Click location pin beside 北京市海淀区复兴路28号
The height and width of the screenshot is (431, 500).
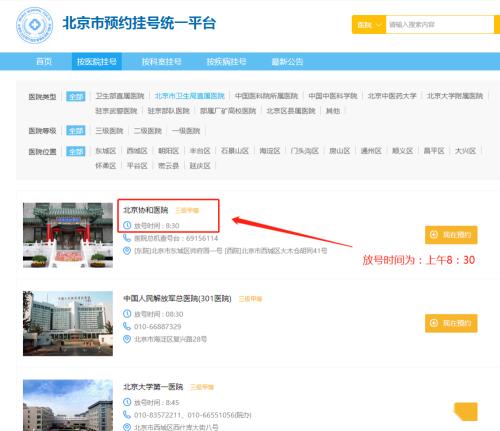click(x=127, y=339)
